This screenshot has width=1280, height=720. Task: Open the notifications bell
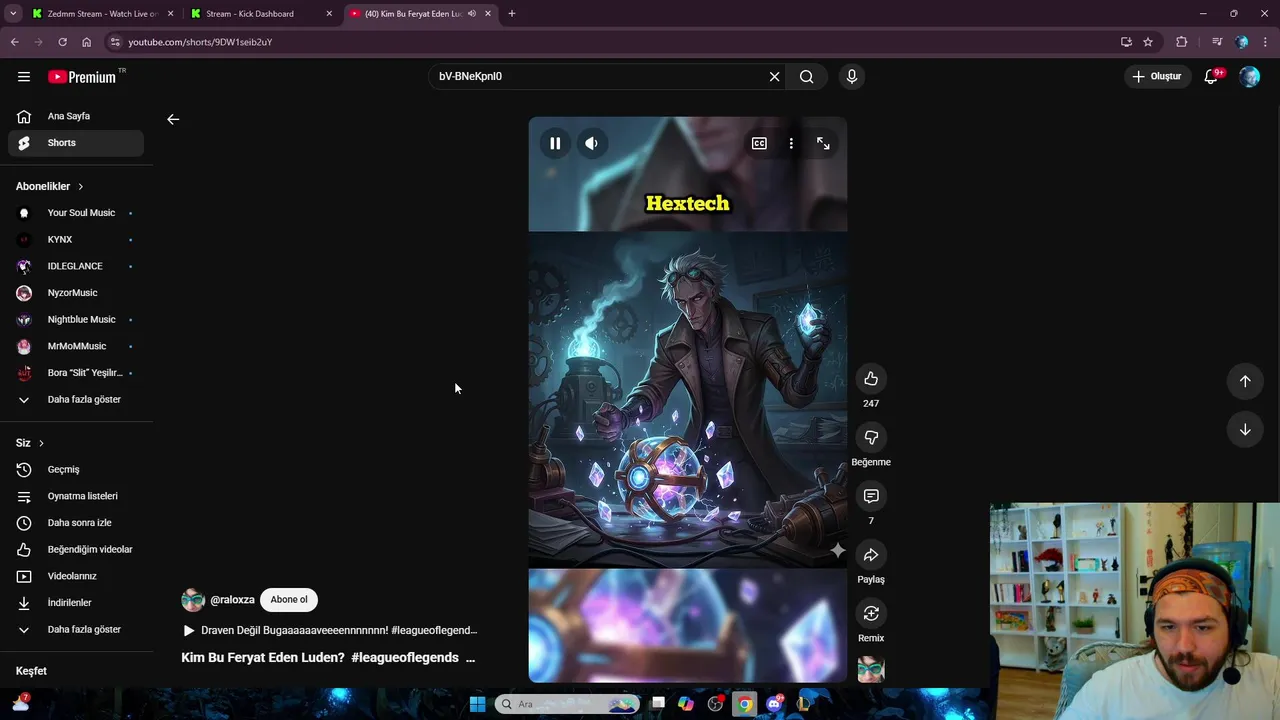(1211, 76)
